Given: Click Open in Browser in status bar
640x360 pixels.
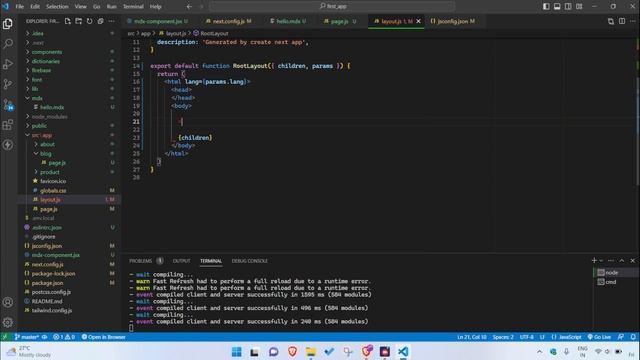Looking at the screenshot, I should point(103,337).
